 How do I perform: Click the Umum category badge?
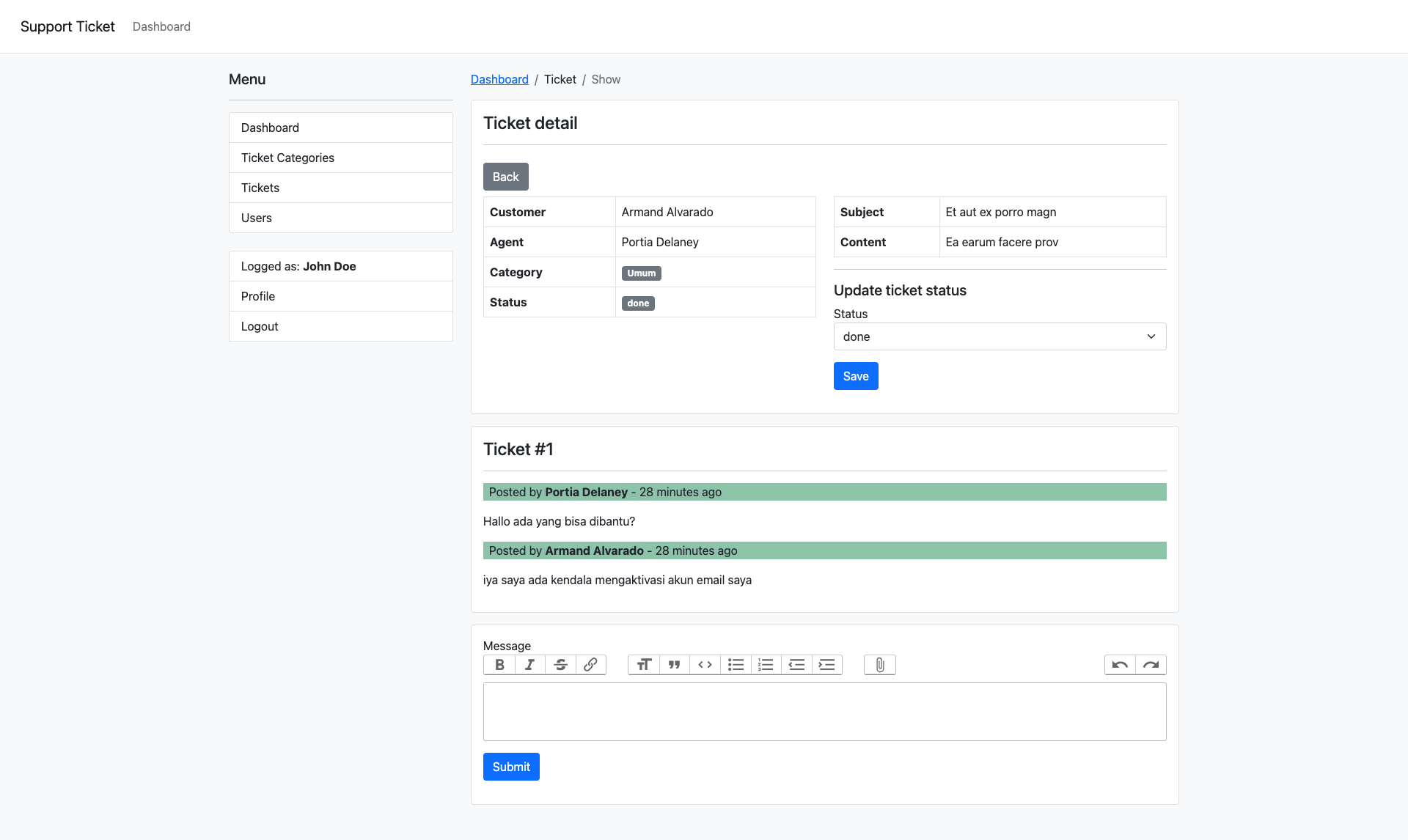[641, 273]
